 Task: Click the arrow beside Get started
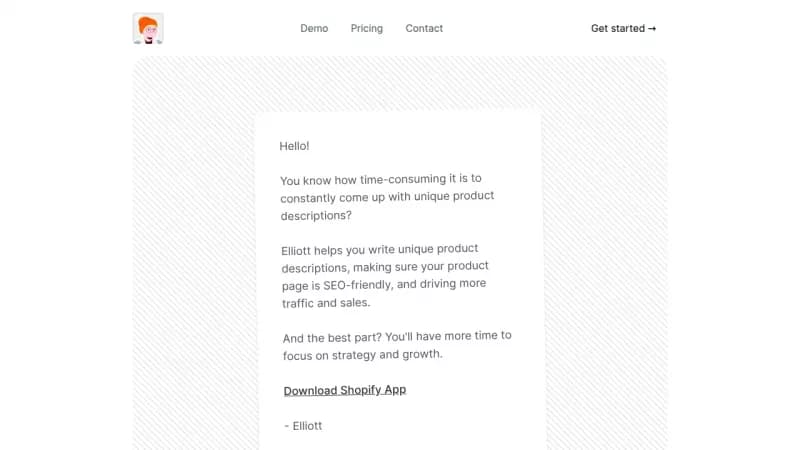pyautogui.click(x=652, y=28)
